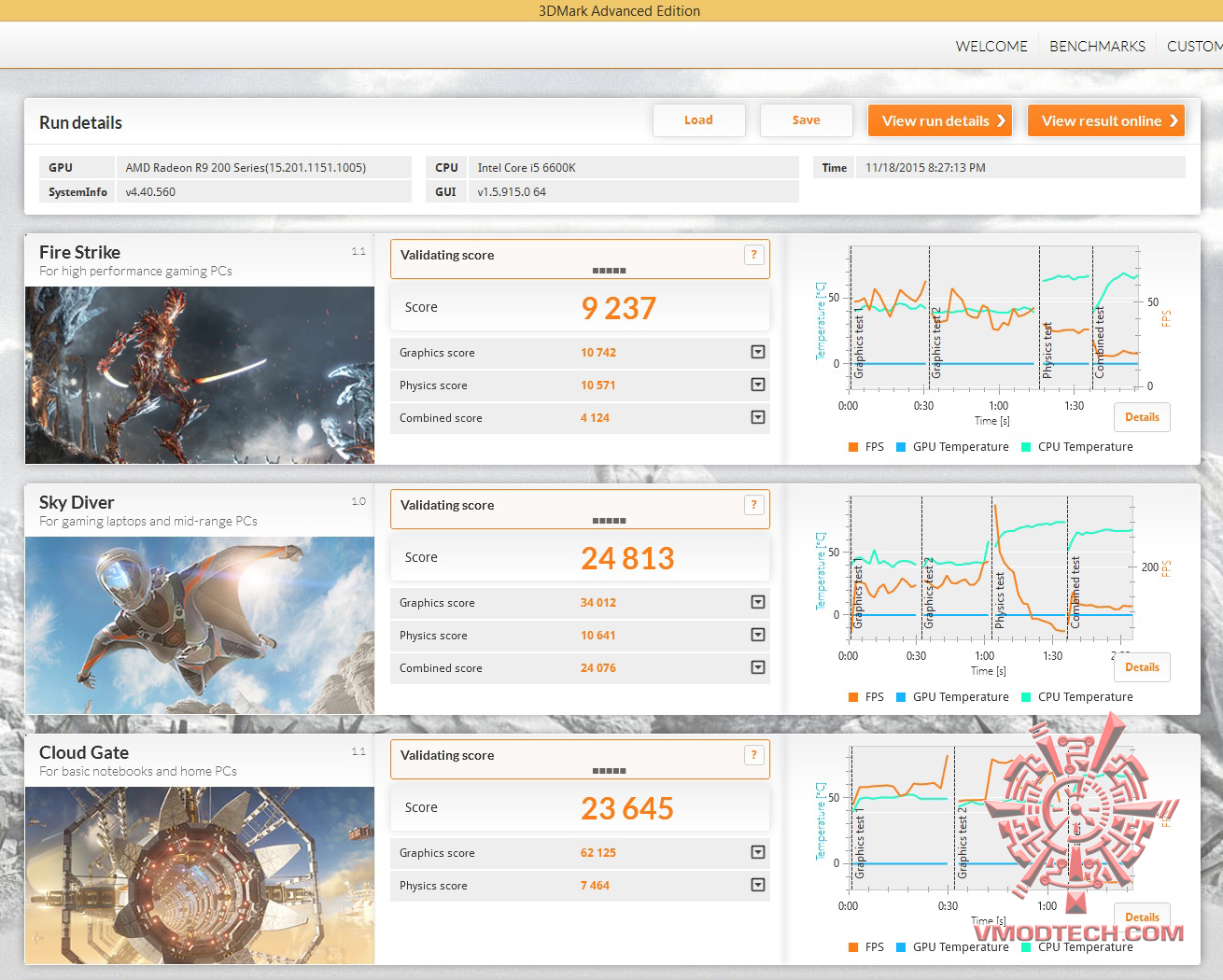
Task: Open Details for the Fire Strike chart
Action: [1142, 417]
